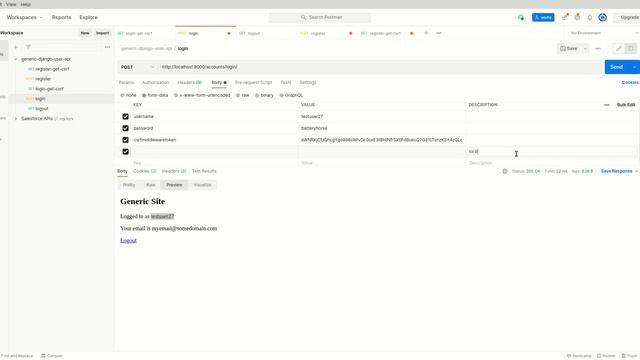Open the Console in status bar
The image size is (640, 360).
[x=52, y=356]
